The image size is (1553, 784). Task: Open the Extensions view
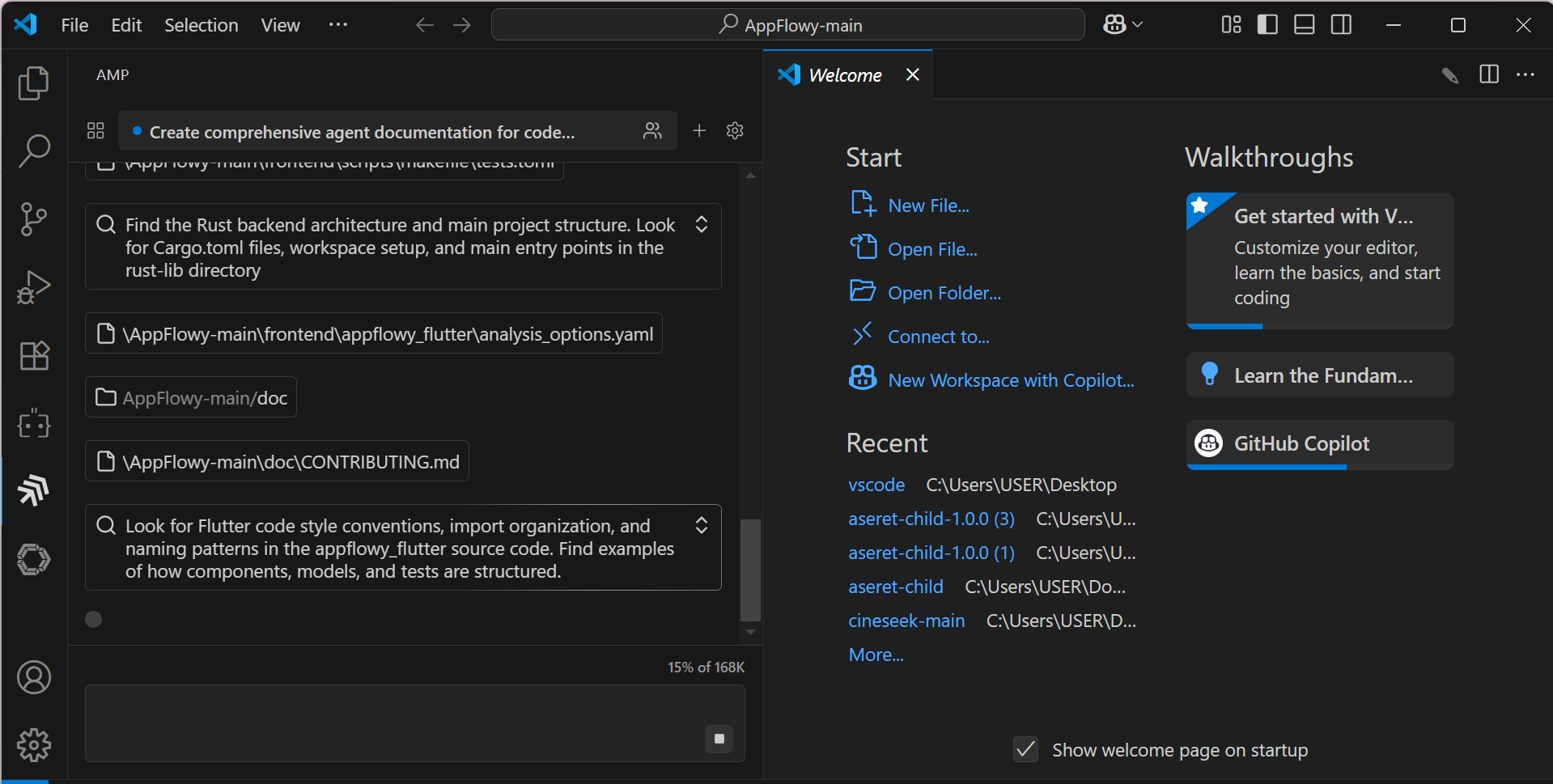tap(33, 355)
